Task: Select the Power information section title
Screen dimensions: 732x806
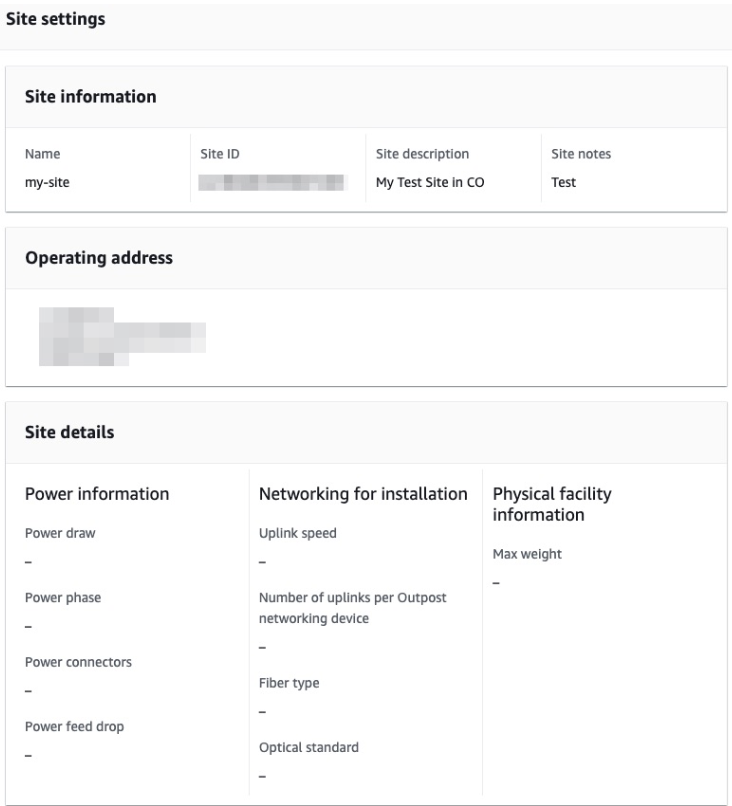Action: [97, 494]
